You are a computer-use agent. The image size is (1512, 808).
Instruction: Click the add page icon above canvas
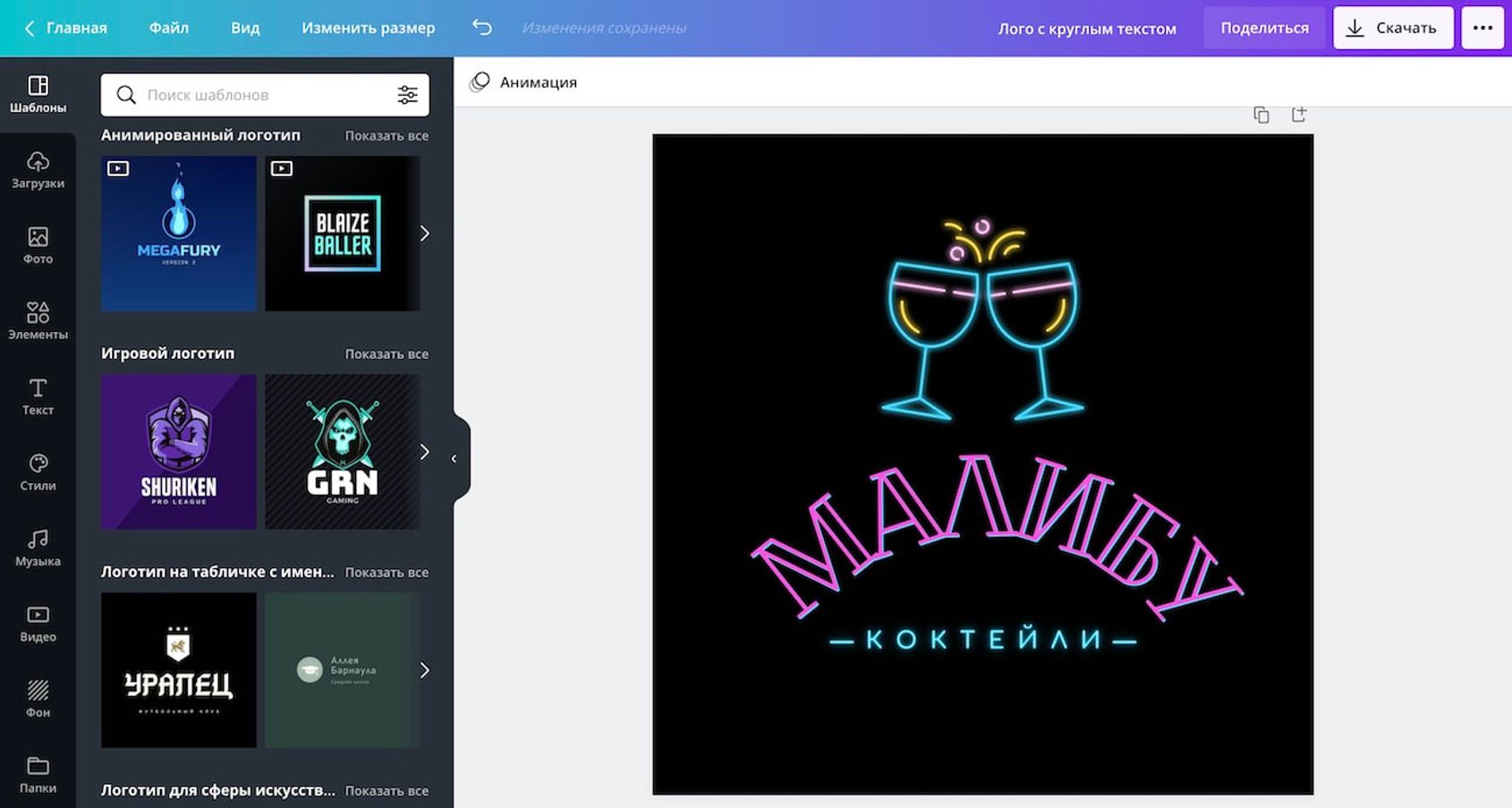pyautogui.click(x=1299, y=115)
